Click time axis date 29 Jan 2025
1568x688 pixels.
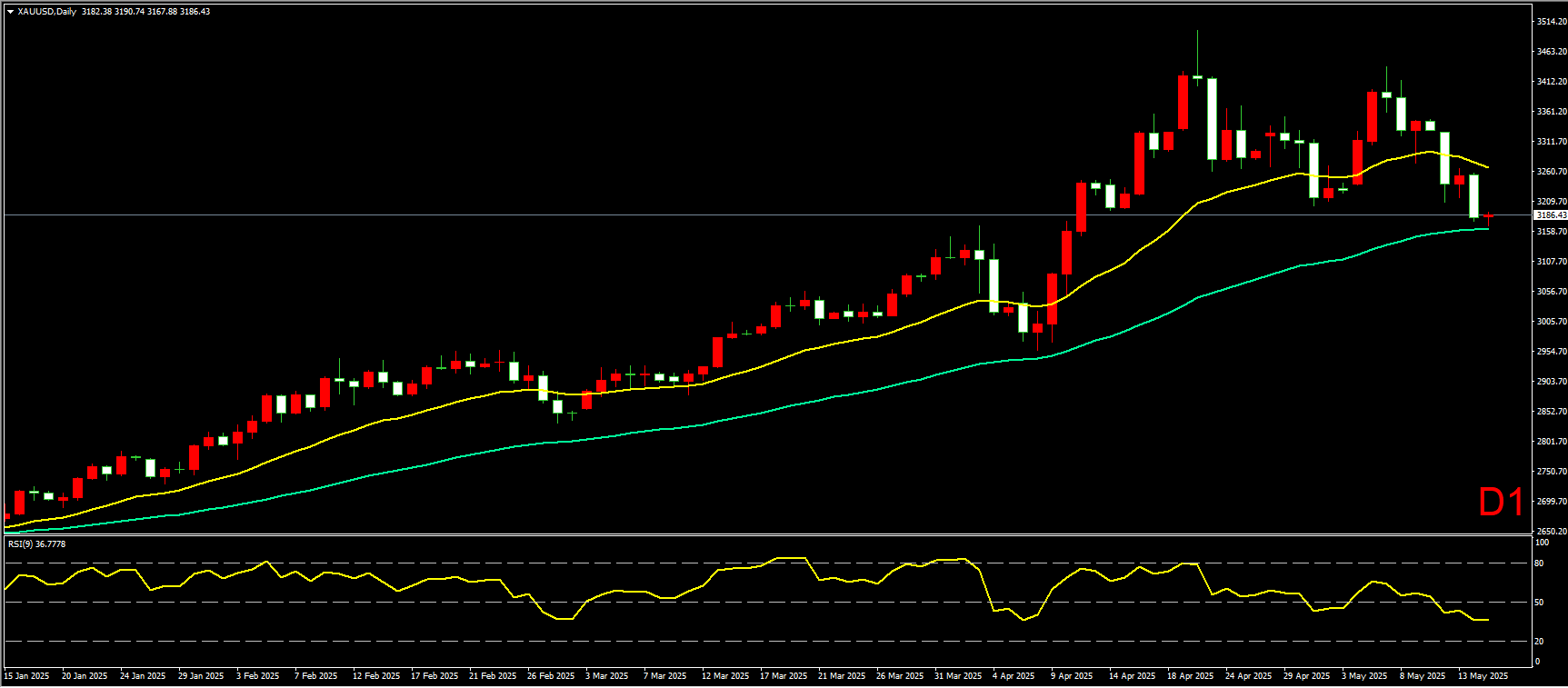[201, 676]
